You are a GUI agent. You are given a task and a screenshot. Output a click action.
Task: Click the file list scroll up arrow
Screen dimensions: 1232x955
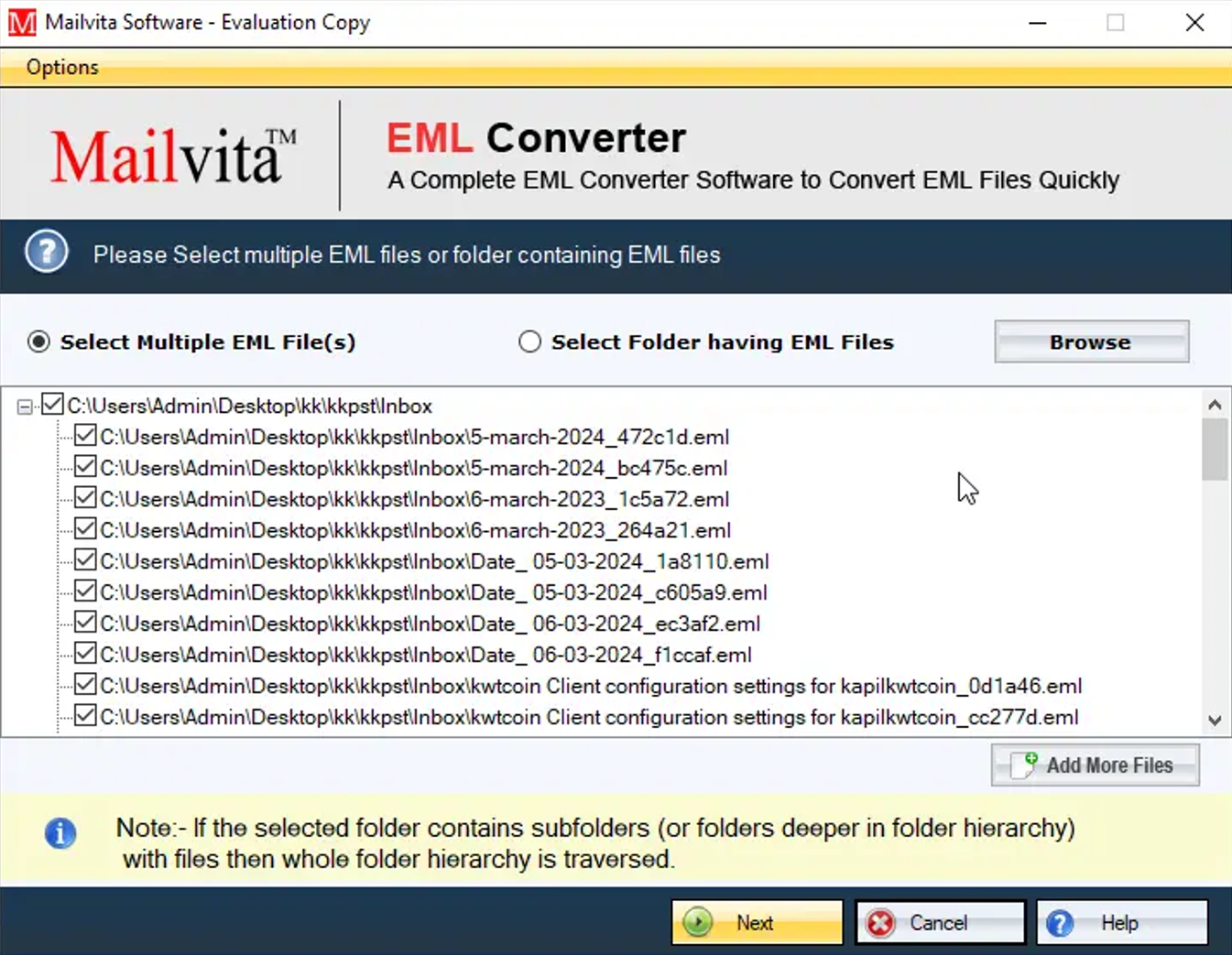pyautogui.click(x=1215, y=405)
